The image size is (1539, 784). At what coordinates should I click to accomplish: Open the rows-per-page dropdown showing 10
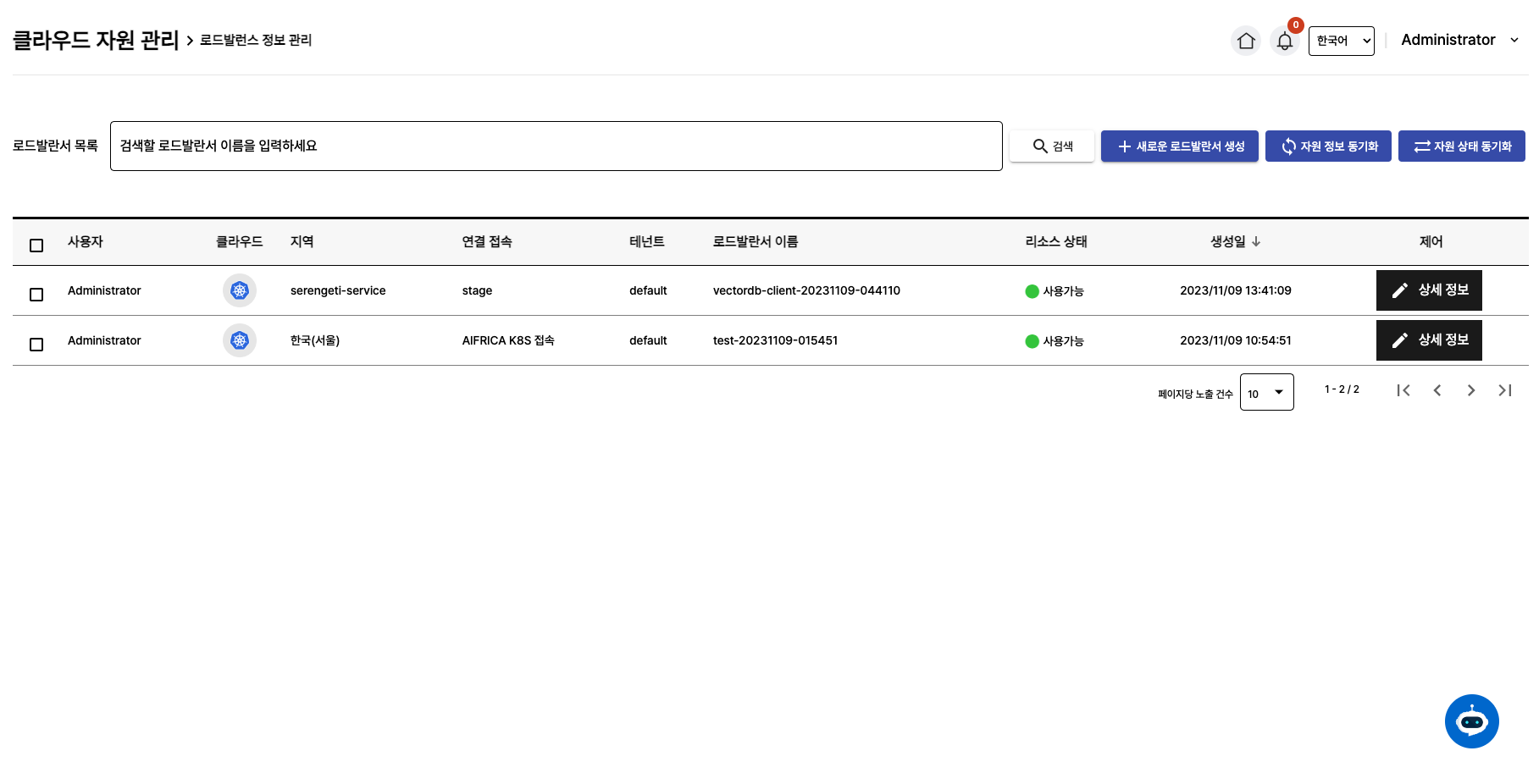pos(1266,393)
